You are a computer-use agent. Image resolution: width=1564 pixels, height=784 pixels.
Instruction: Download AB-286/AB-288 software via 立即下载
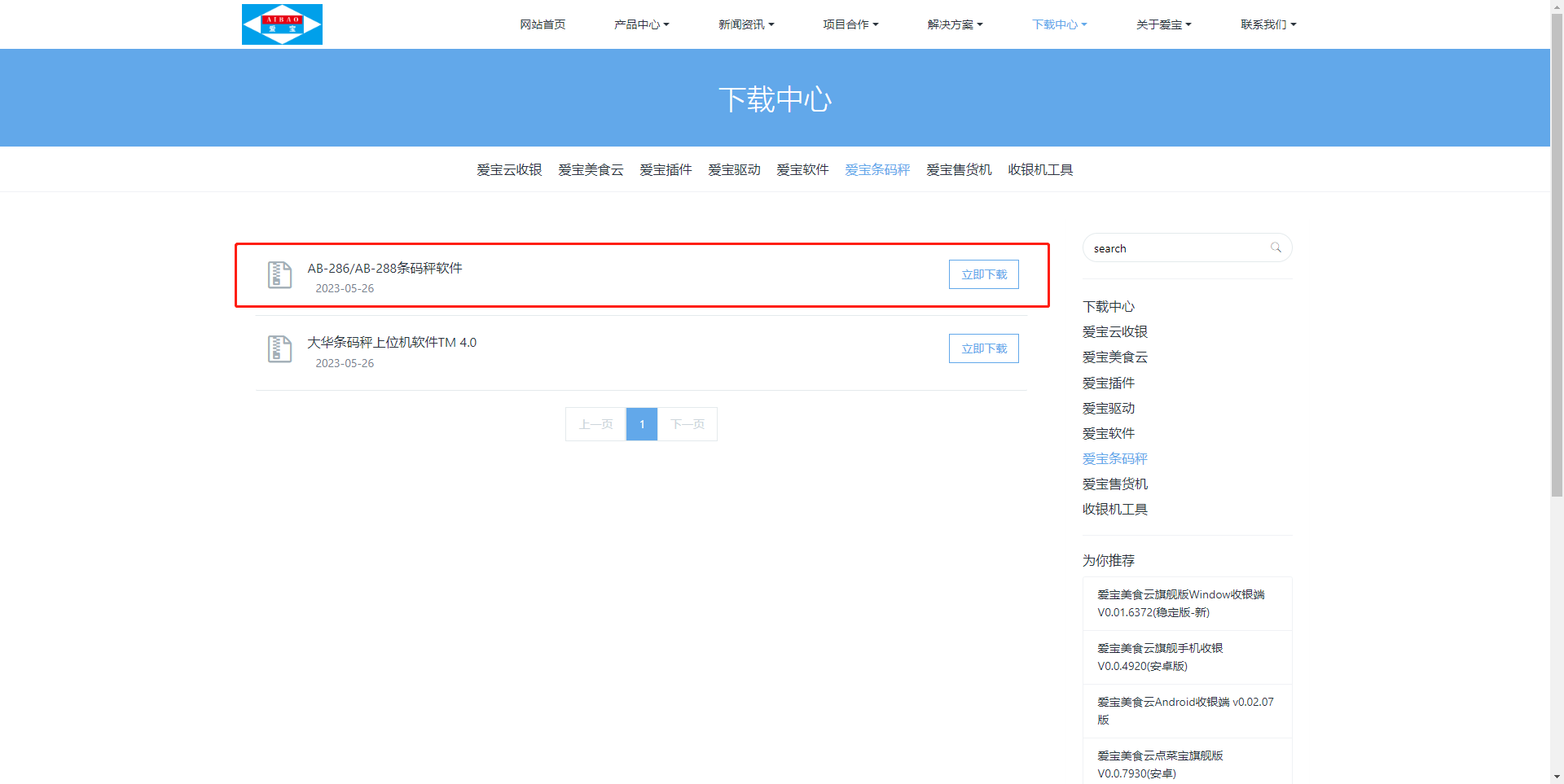[x=984, y=274]
